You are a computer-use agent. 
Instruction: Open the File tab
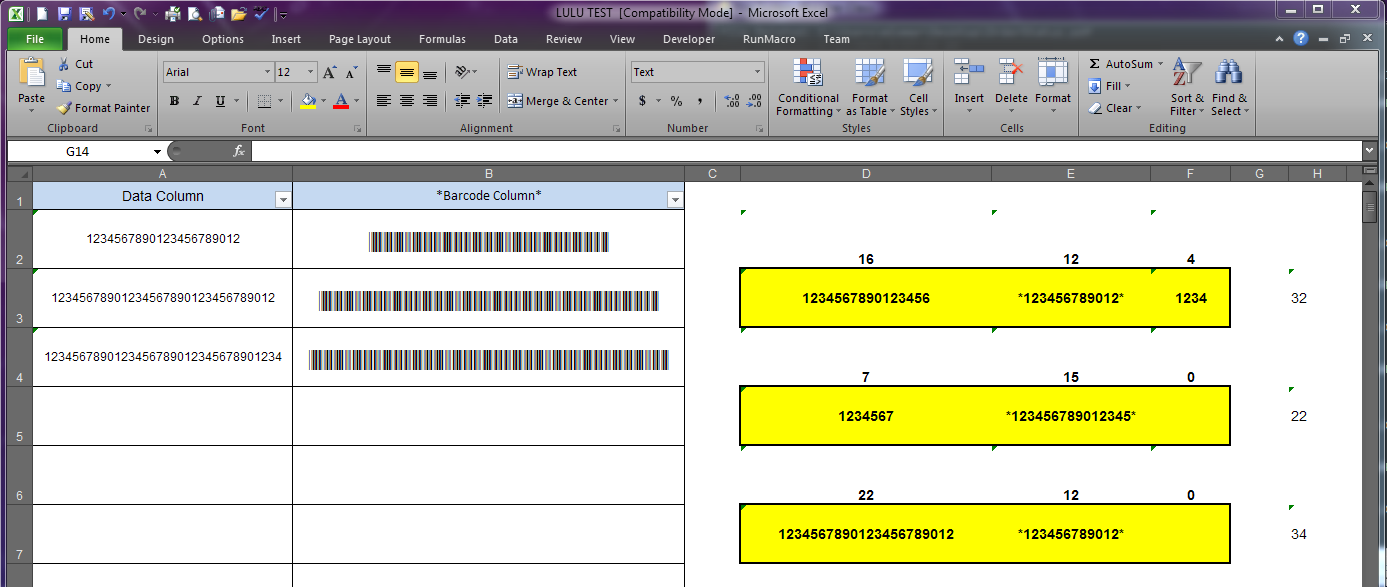click(x=35, y=39)
